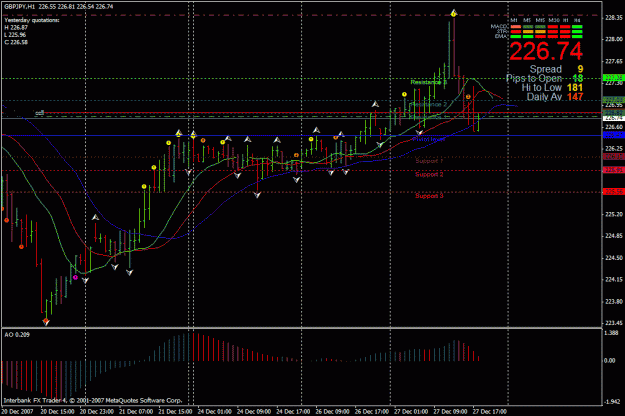This screenshot has width=625, height=416.
Task: Click the blue pivot price tag on axis
Action: click(x=613, y=135)
